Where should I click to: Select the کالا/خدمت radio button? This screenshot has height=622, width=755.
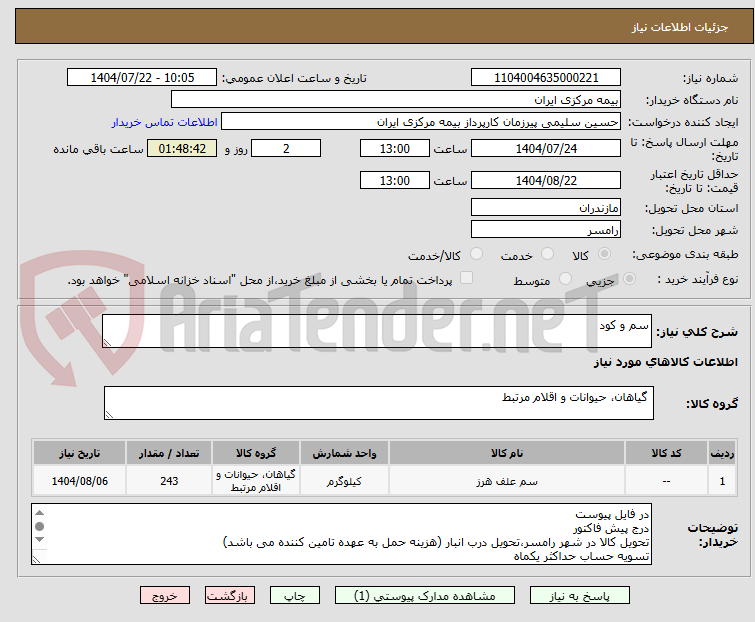click(x=476, y=254)
